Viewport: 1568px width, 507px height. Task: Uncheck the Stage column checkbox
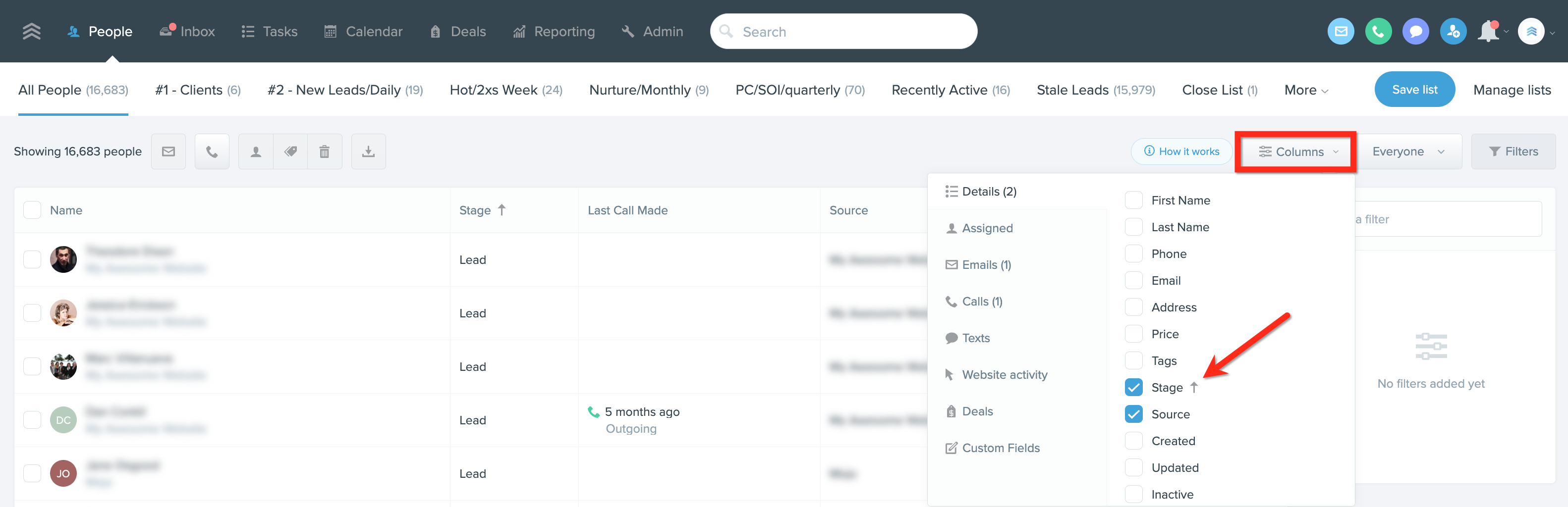[1133, 387]
